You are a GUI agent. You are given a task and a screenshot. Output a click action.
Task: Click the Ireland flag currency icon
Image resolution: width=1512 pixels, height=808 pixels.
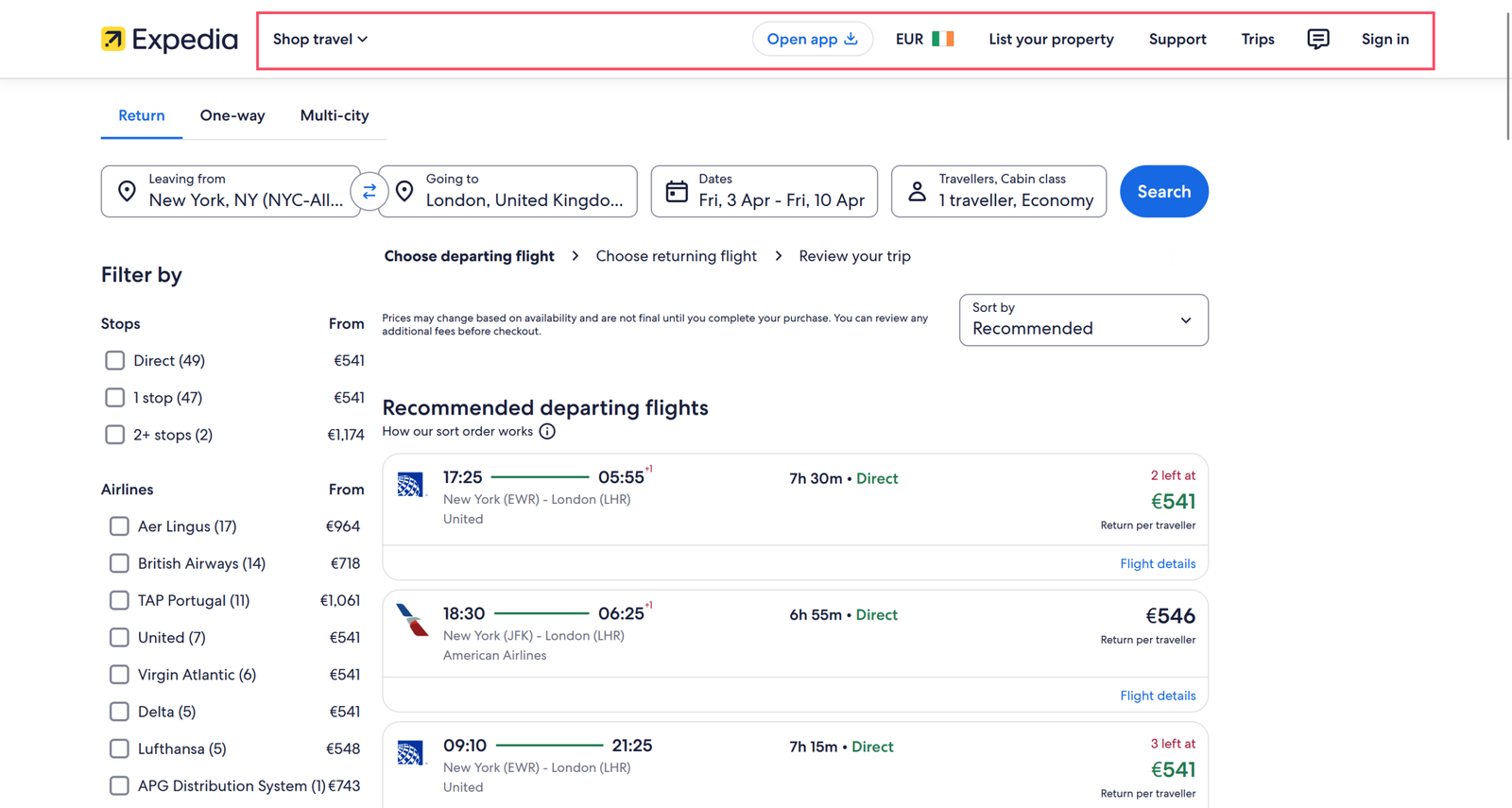tap(942, 39)
